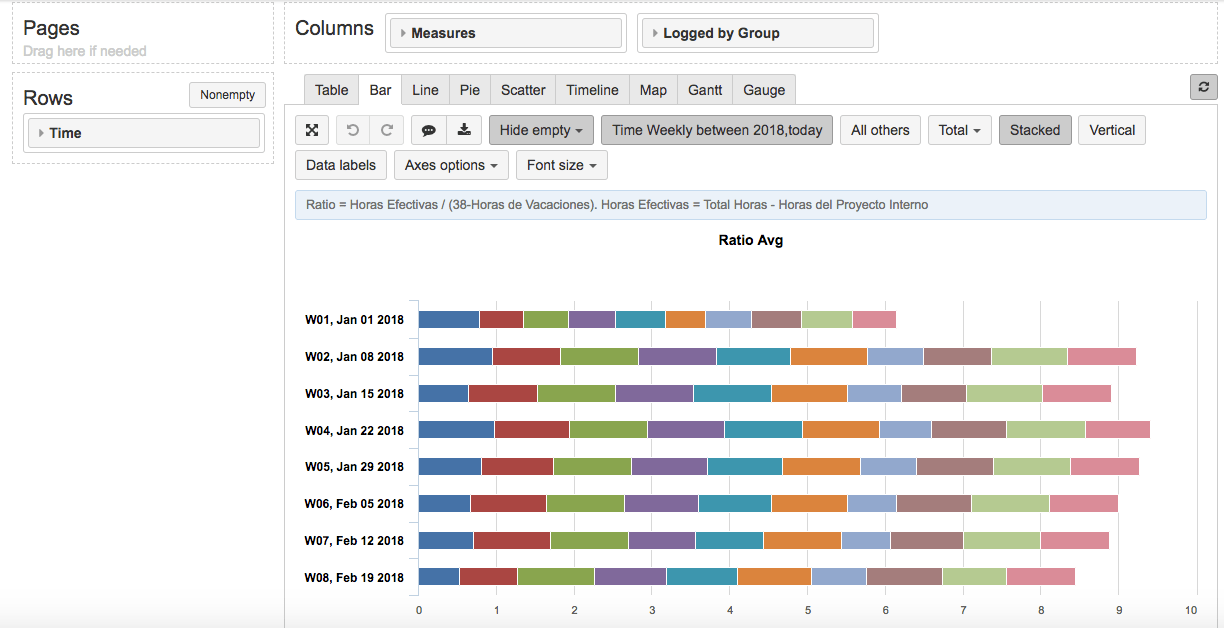Click the redo arrow icon
The height and width of the screenshot is (628, 1224).
386,130
